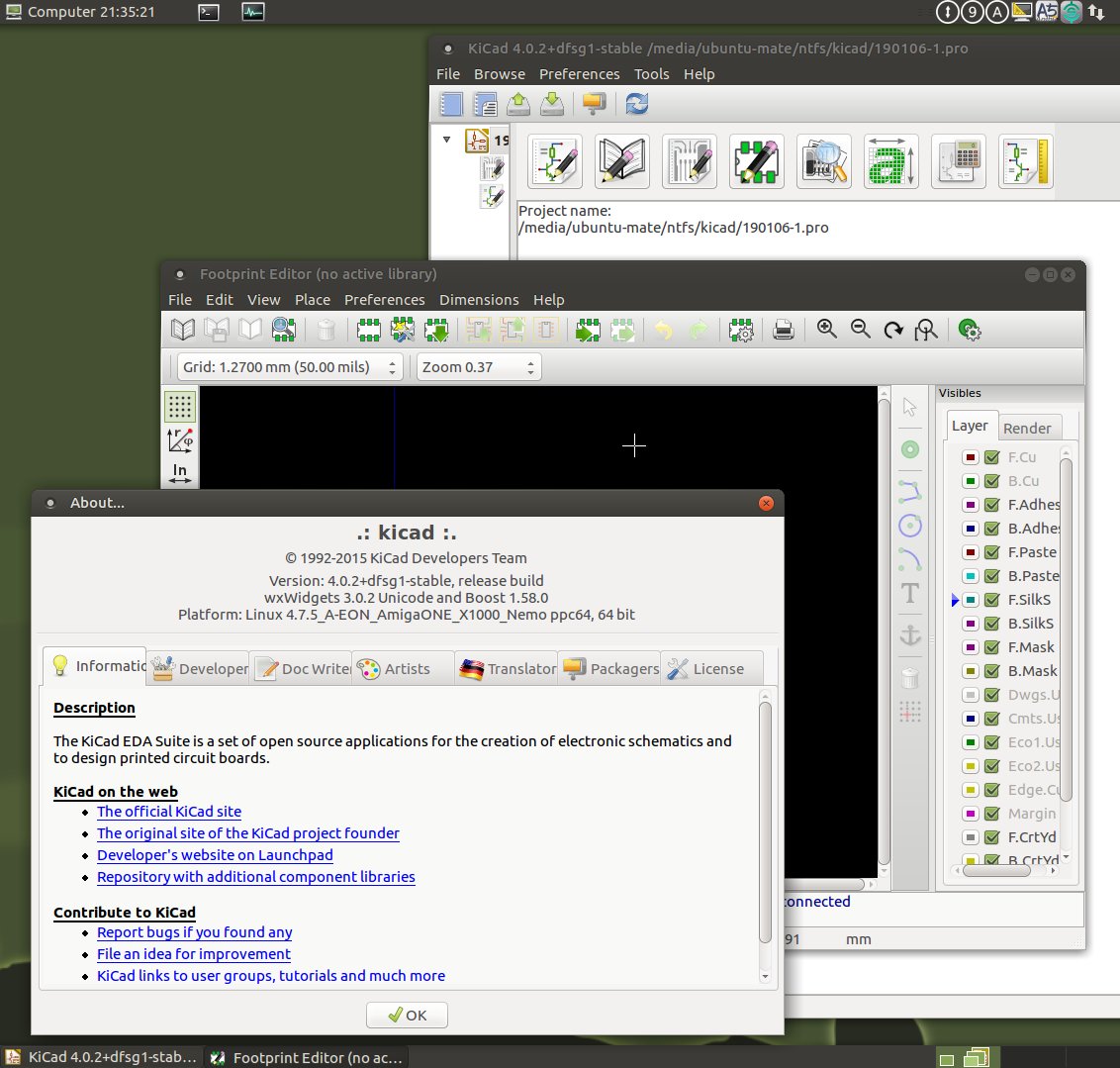Launch the page layout editor

point(1026,161)
